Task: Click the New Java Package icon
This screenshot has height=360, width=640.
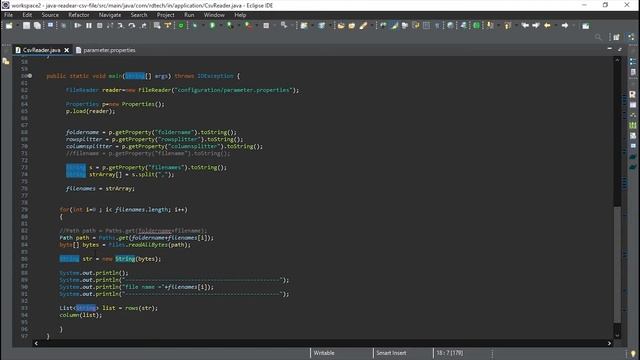Action: [x=304, y=26]
